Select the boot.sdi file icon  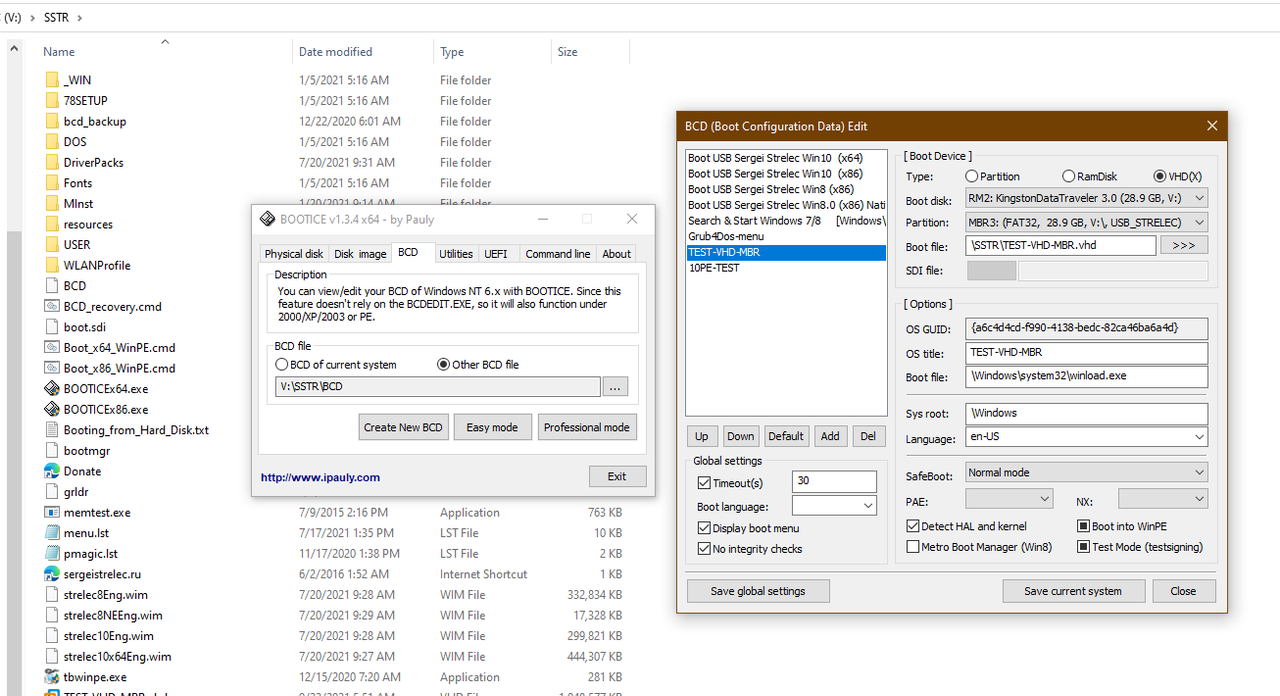pyautogui.click(x=52, y=327)
